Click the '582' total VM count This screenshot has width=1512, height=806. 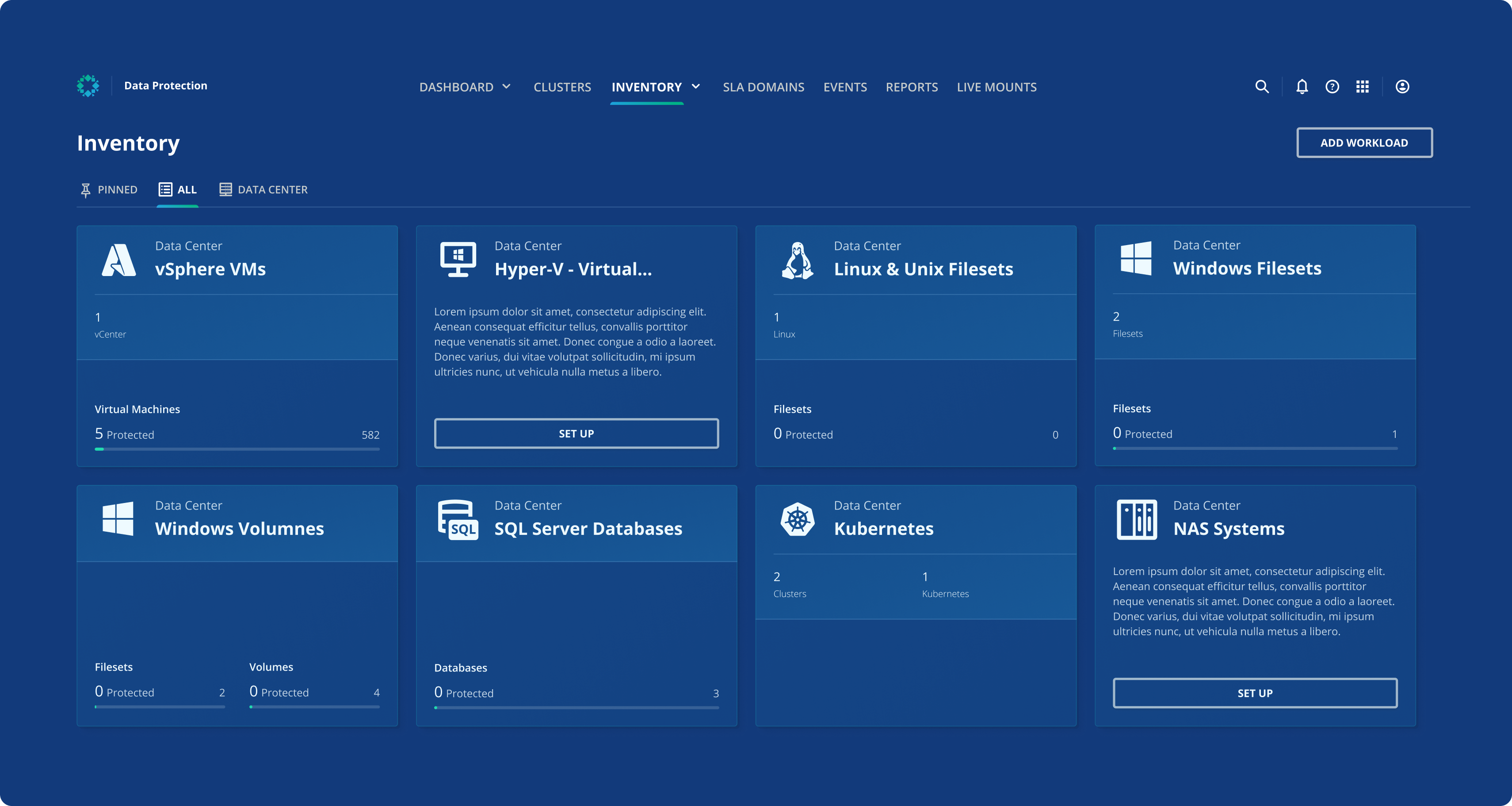pos(370,435)
